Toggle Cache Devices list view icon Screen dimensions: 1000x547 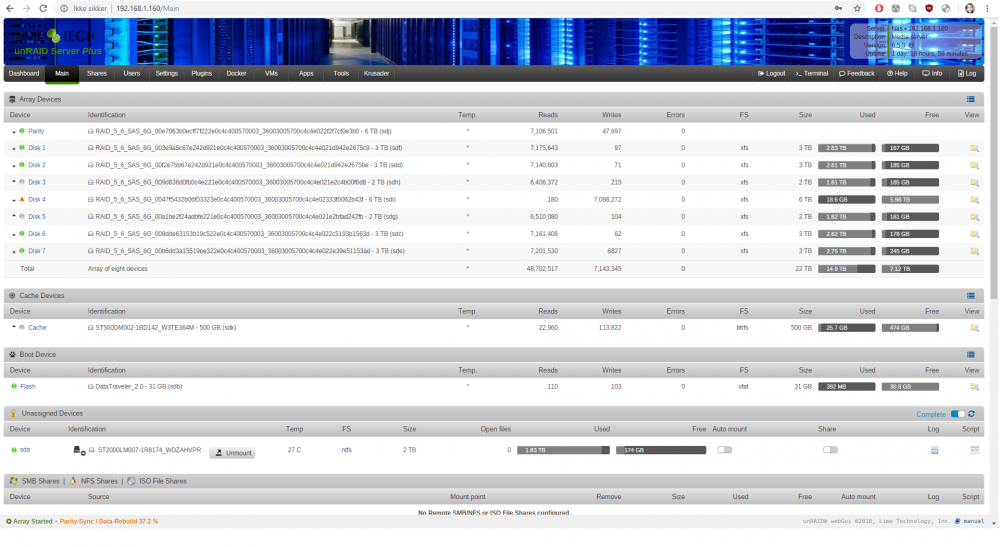[x=971, y=296]
